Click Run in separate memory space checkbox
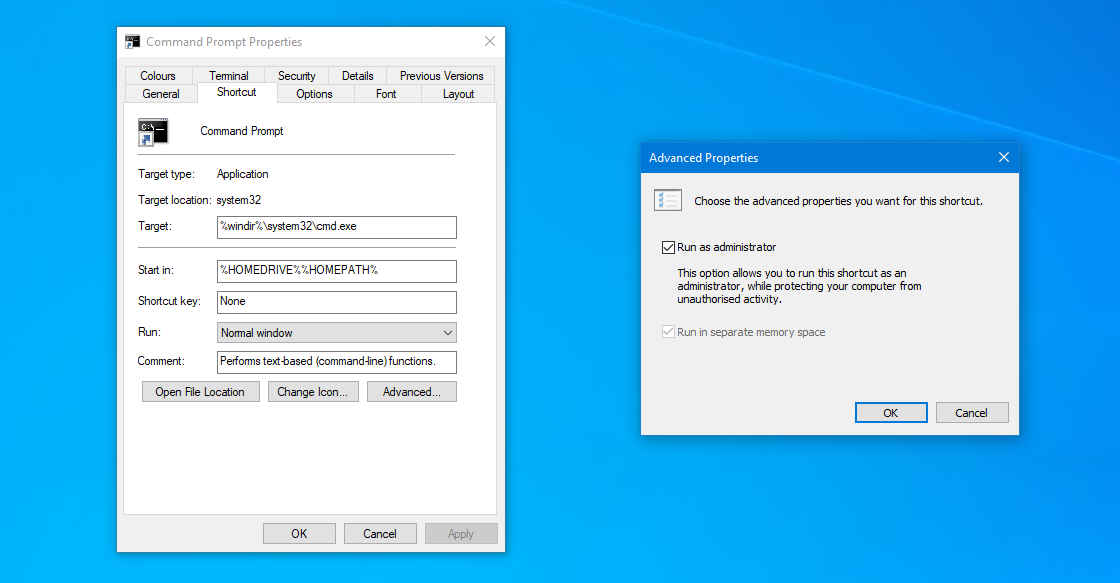1120x583 pixels. point(668,332)
